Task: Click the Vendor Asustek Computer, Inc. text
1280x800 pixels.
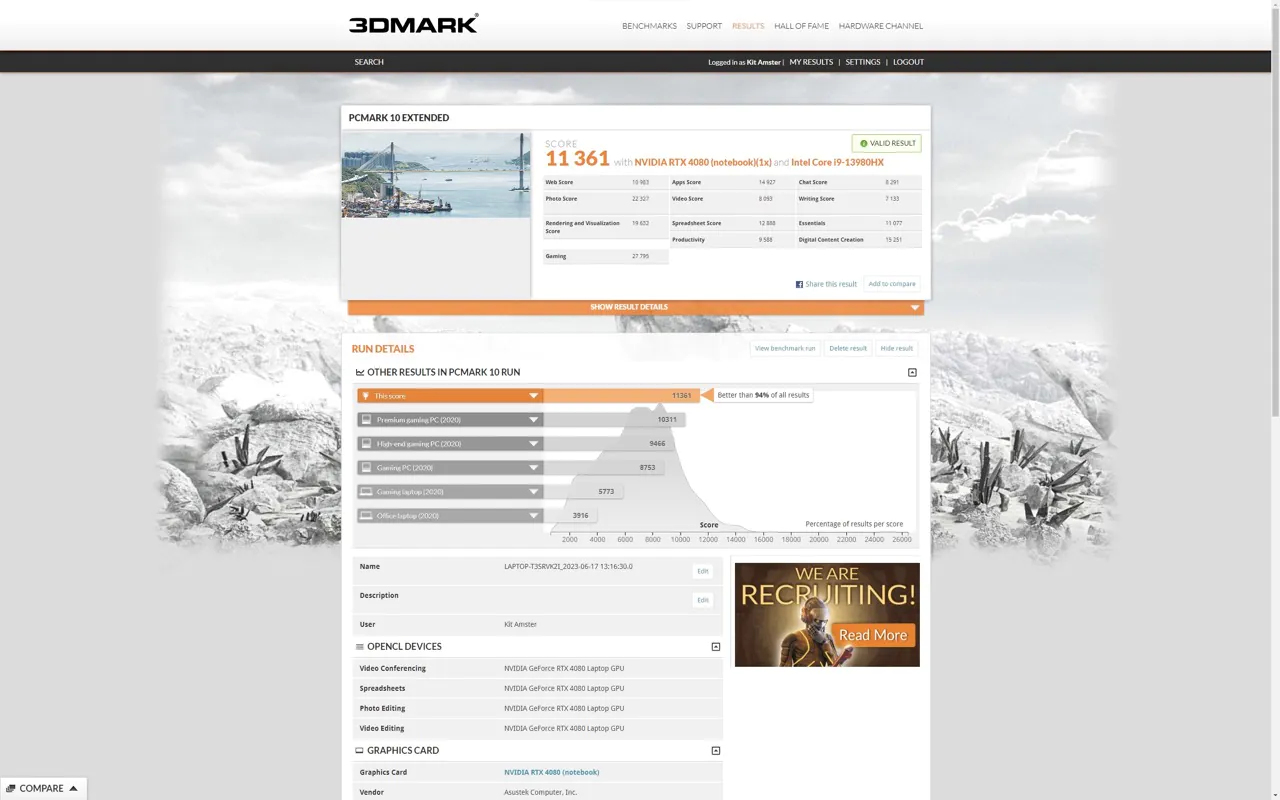Action: point(540,792)
